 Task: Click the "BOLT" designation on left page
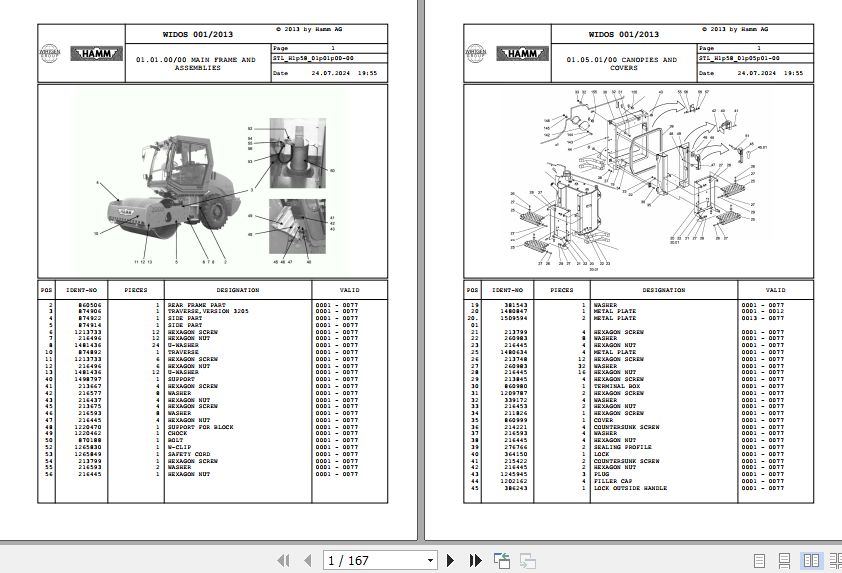click(x=175, y=440)
